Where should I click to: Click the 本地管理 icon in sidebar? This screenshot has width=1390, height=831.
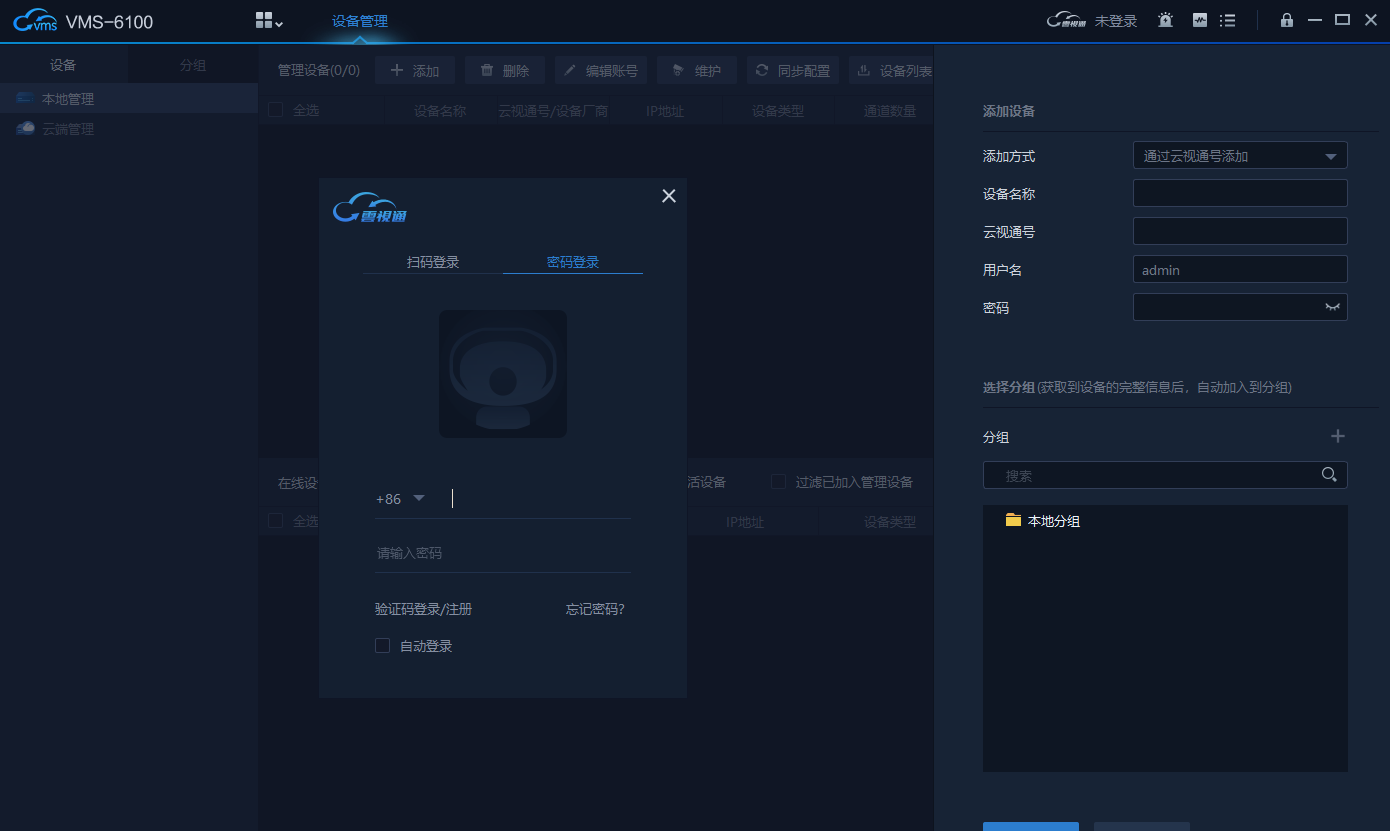26,98
